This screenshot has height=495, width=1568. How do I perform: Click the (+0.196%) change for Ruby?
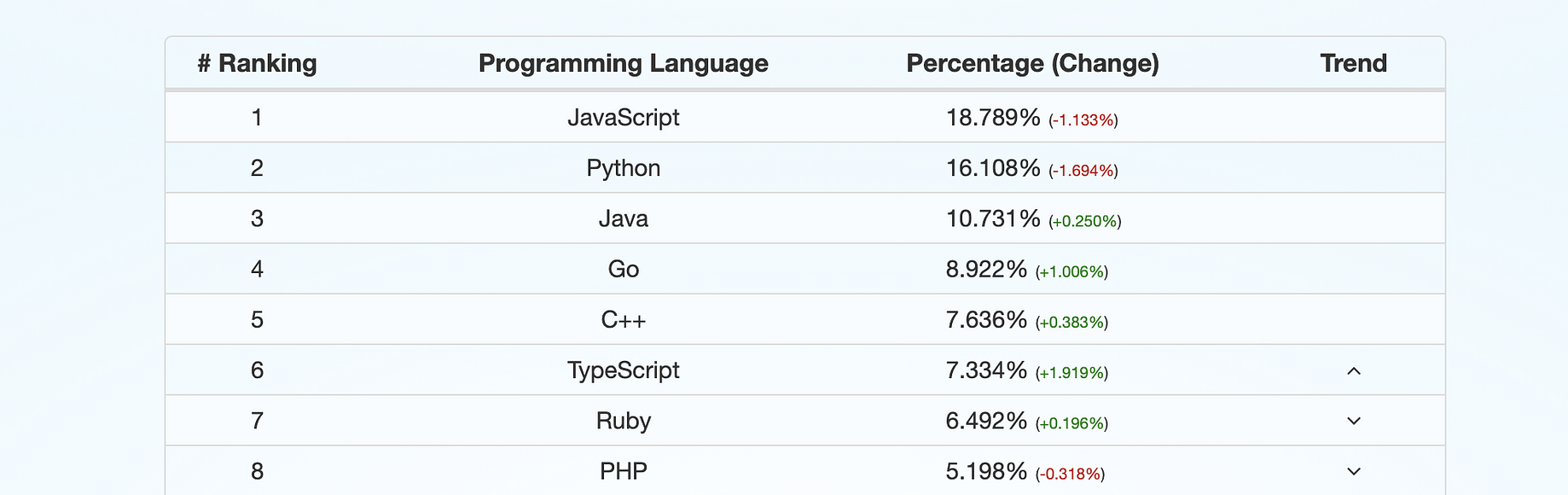click(1071, 423)
